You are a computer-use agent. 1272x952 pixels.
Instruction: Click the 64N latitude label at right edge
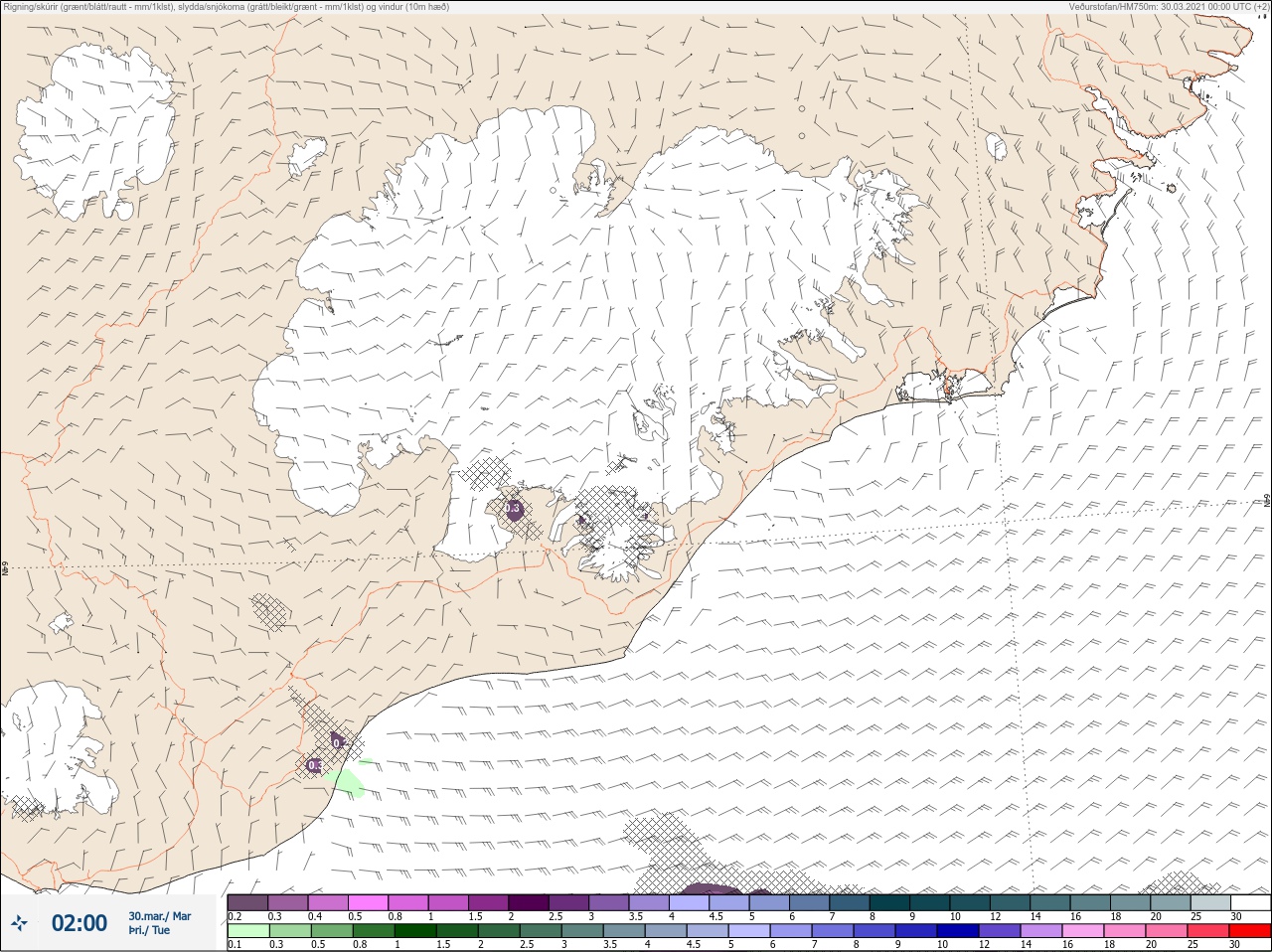click(1267, 500)
